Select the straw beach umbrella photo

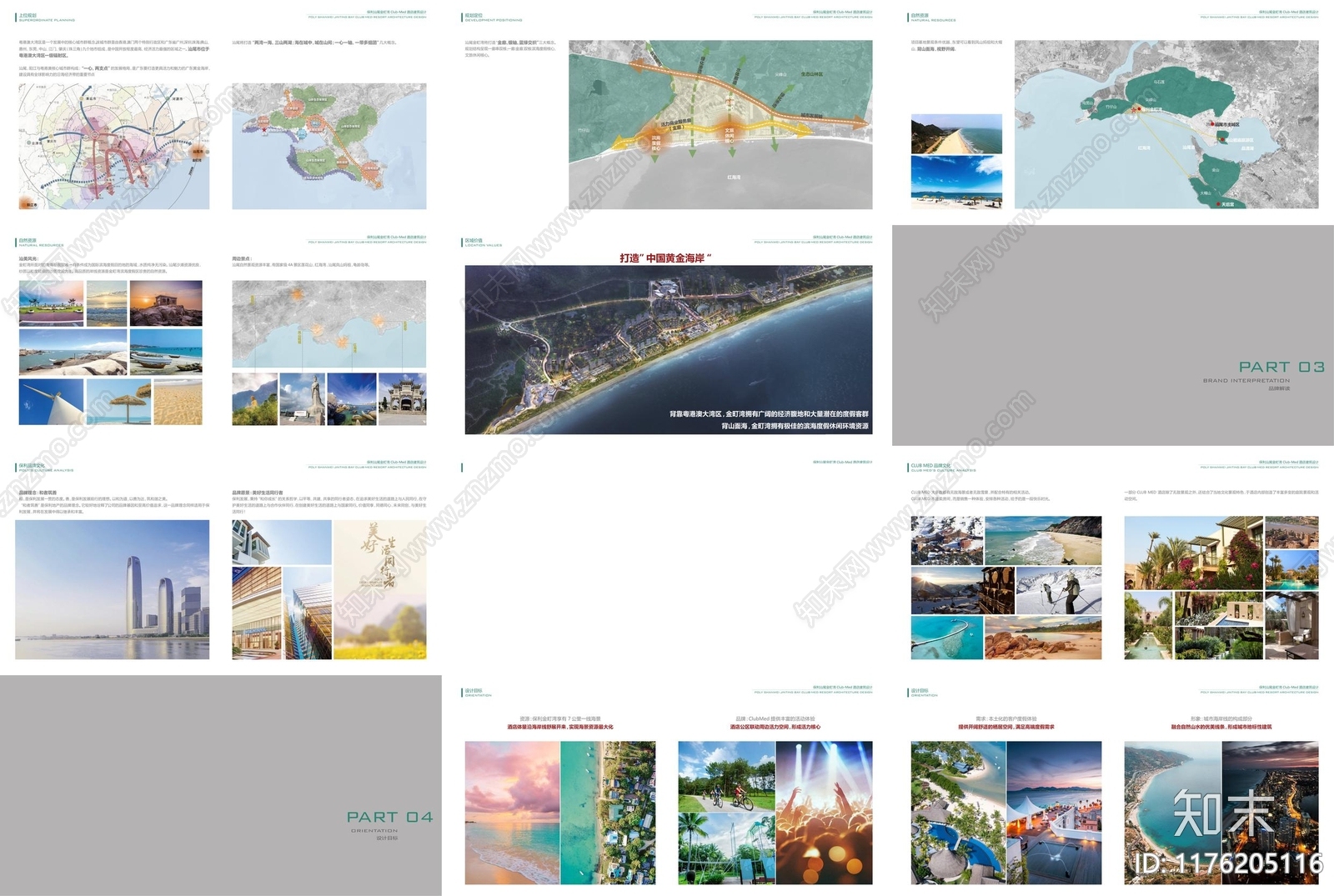point(118,402)
